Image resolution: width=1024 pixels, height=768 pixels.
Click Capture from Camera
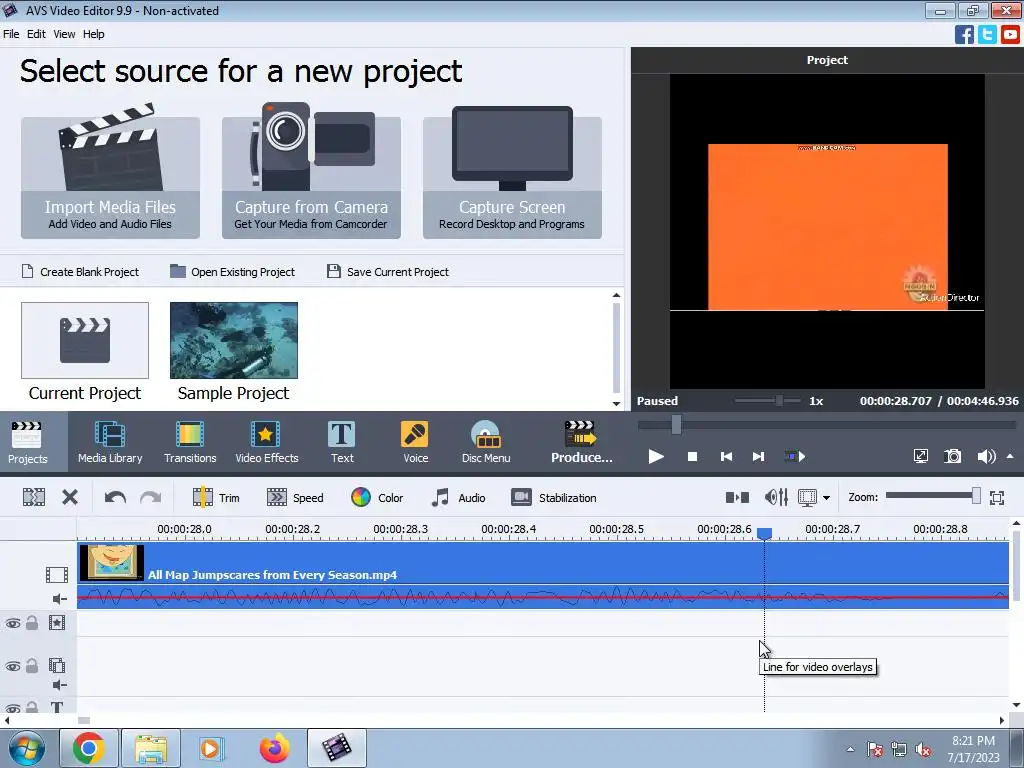click(x=312, y=176)
